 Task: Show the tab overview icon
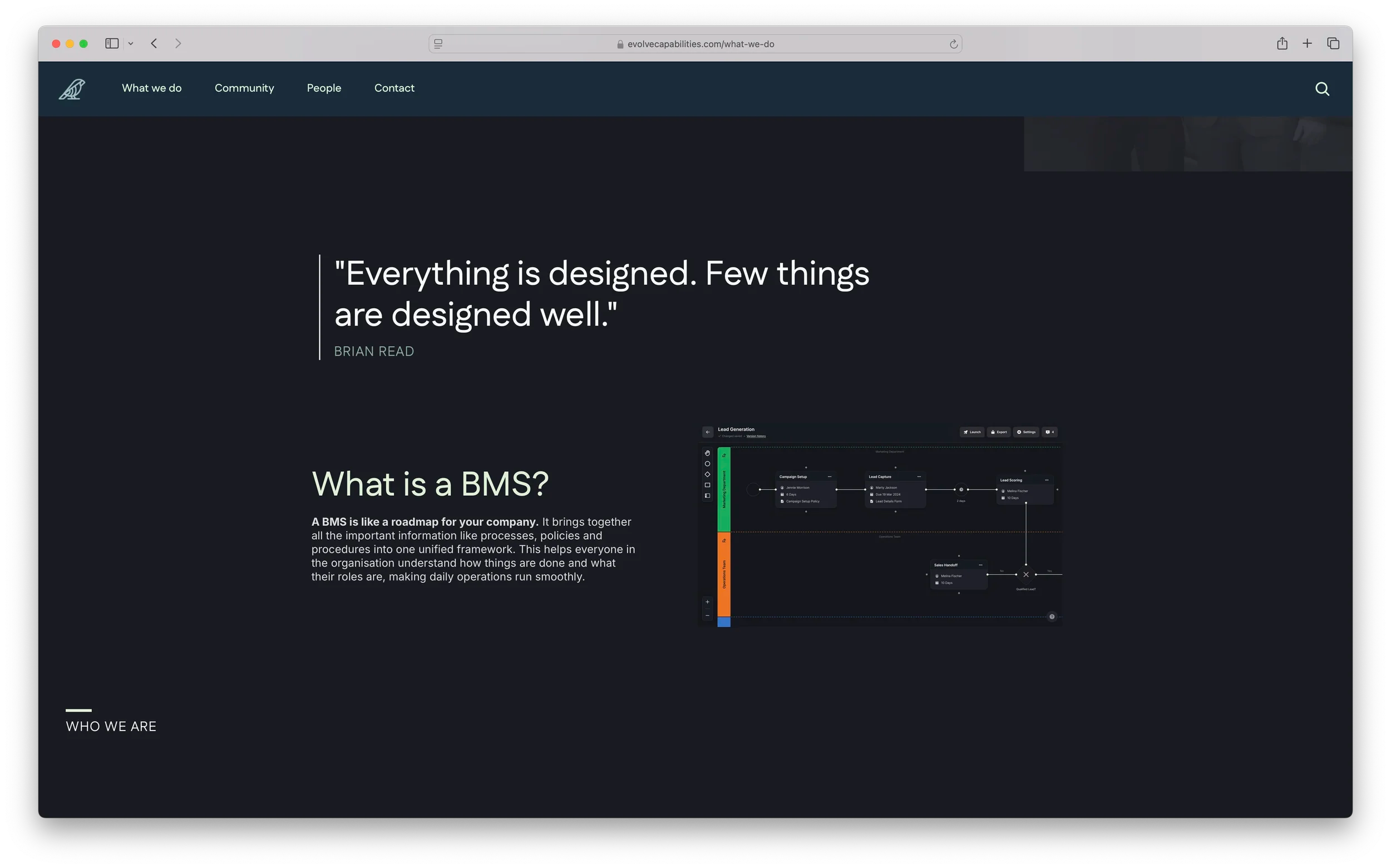click(1333, 43)
